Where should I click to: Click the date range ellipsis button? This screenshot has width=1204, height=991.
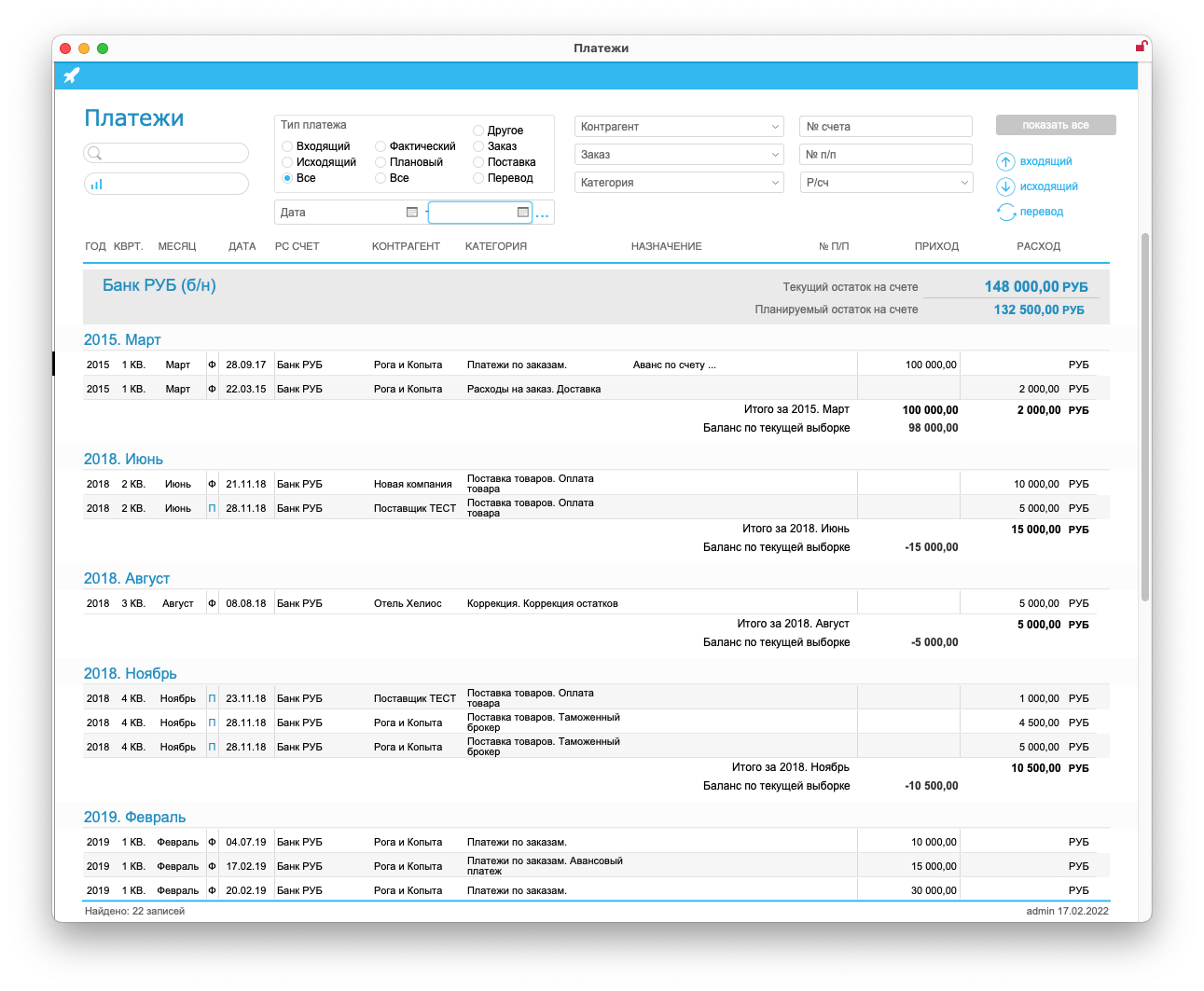(543, 215)
